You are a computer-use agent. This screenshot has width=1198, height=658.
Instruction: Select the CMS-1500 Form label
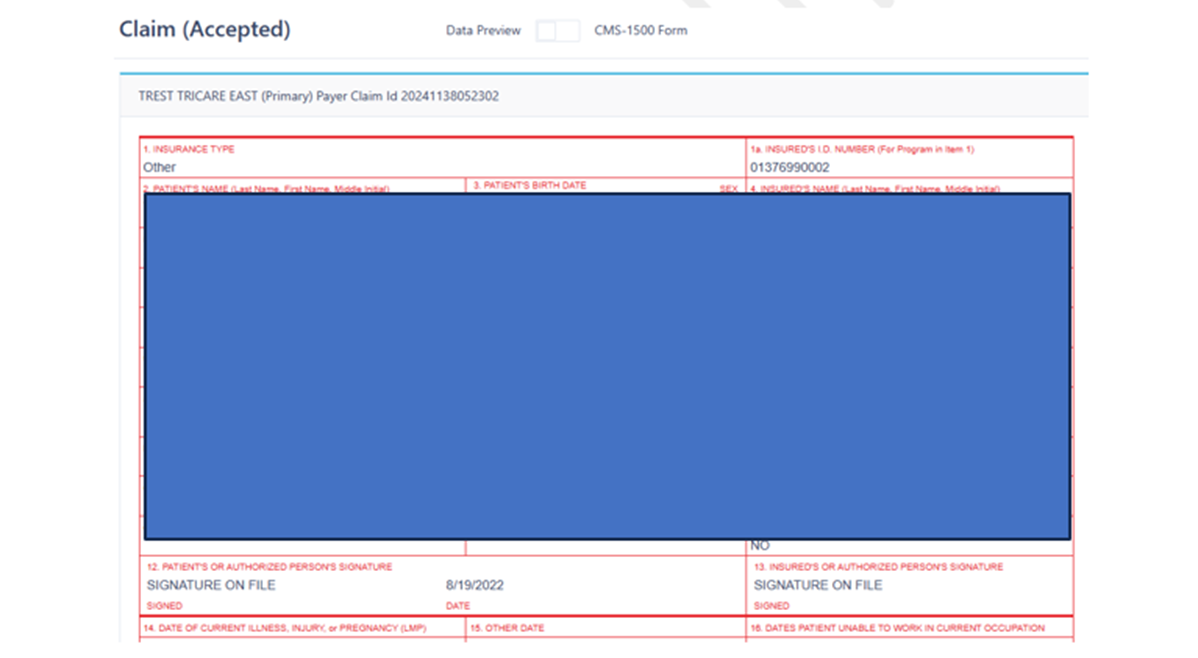(640, 31)
